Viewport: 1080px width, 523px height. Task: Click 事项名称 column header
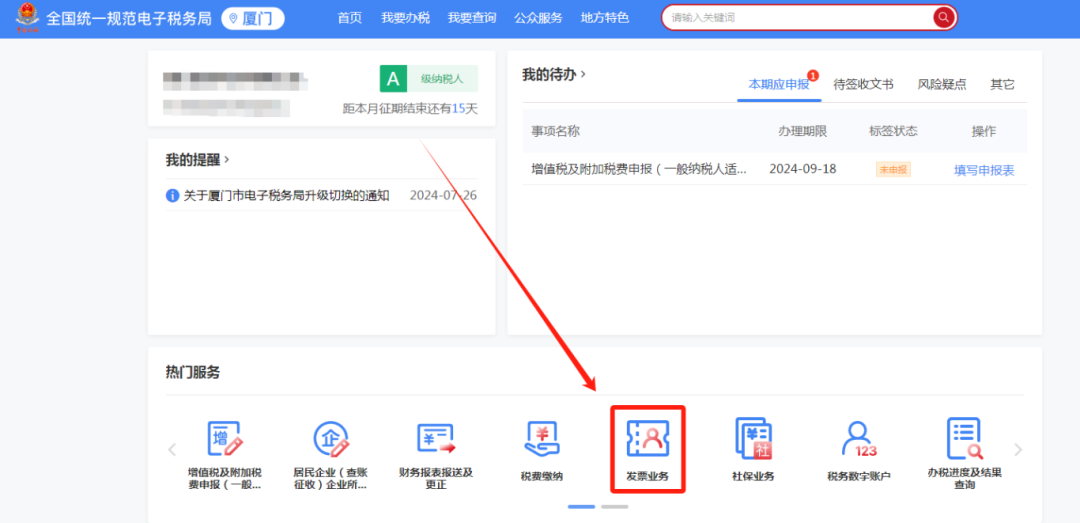click(555, 131)
